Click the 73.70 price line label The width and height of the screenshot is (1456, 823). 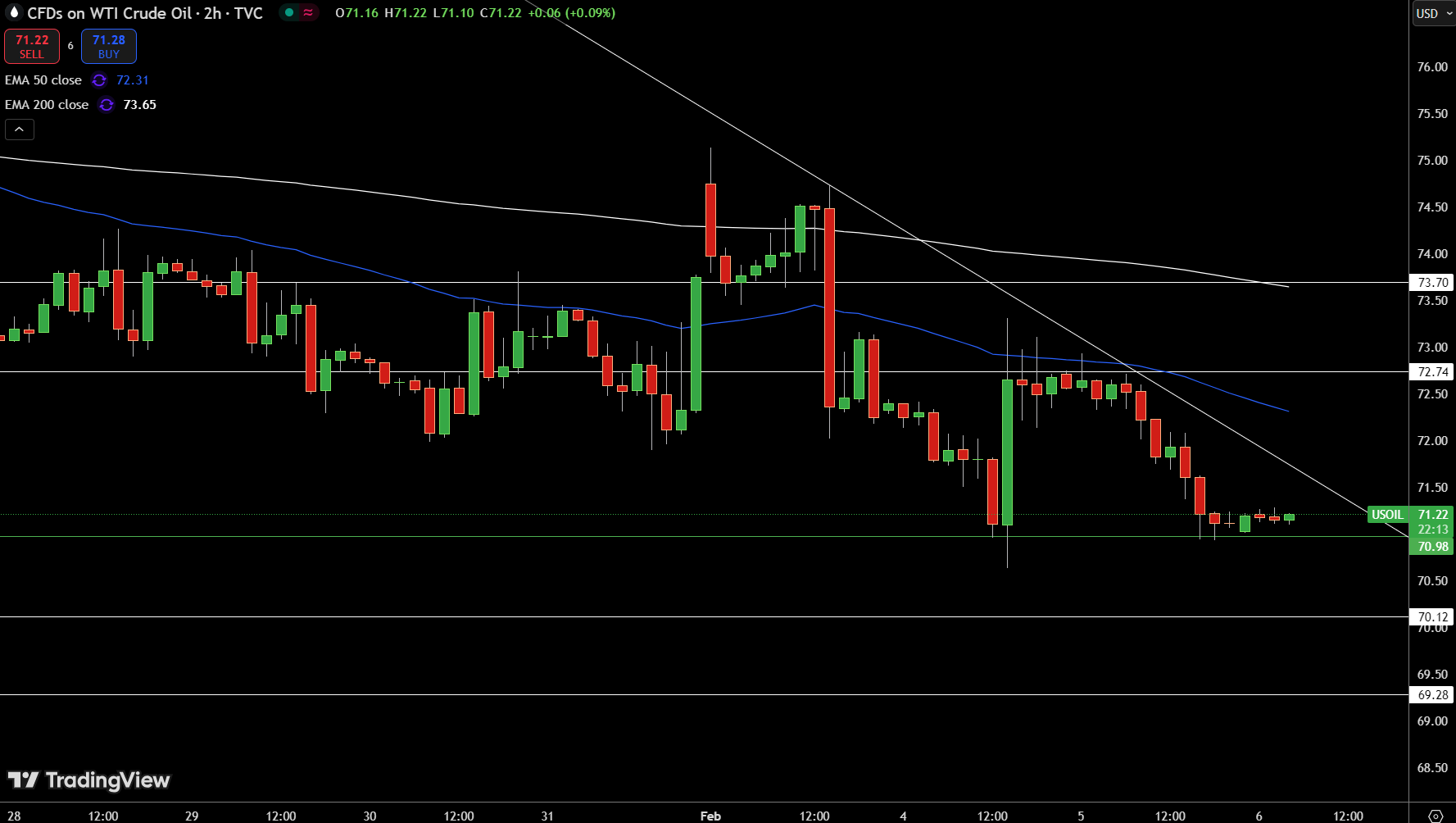[1432, 283]
